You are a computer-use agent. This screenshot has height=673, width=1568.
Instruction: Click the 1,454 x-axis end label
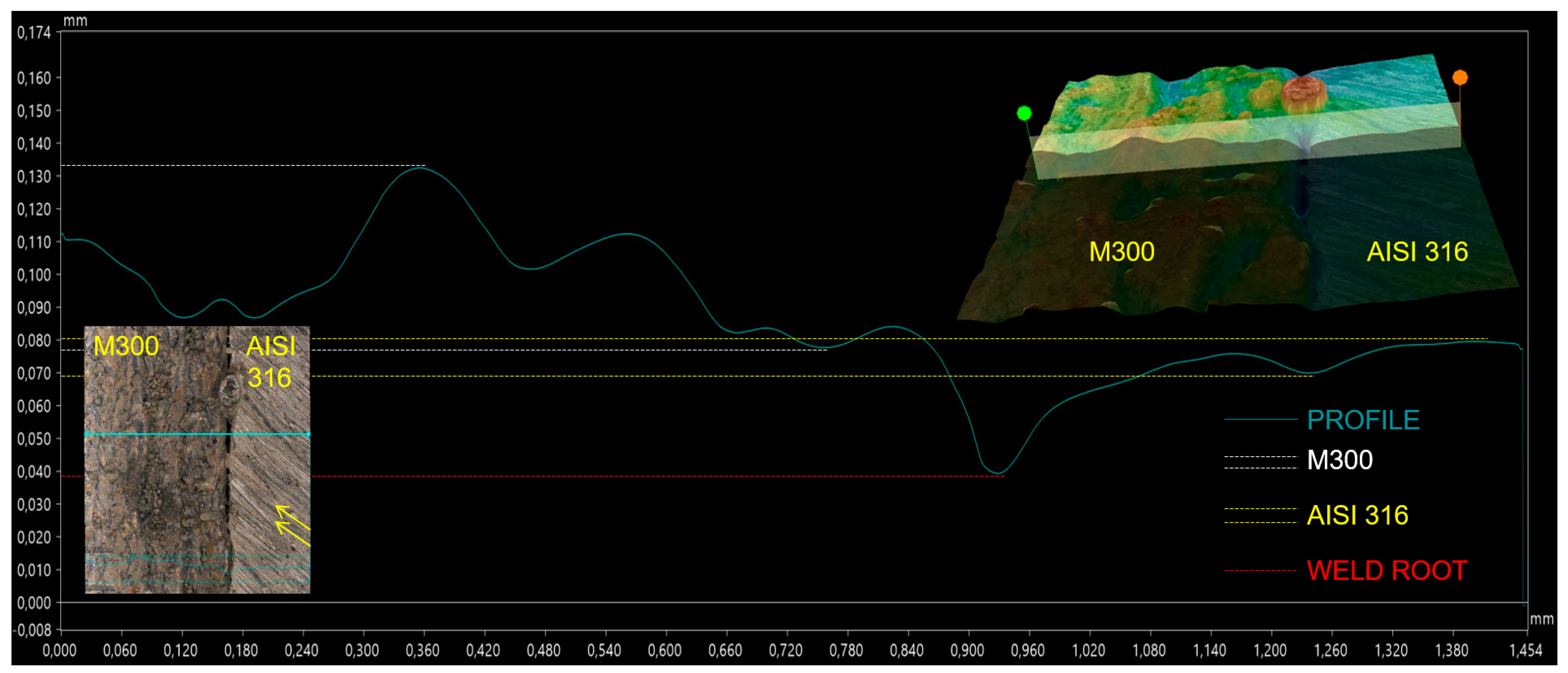1525,650
